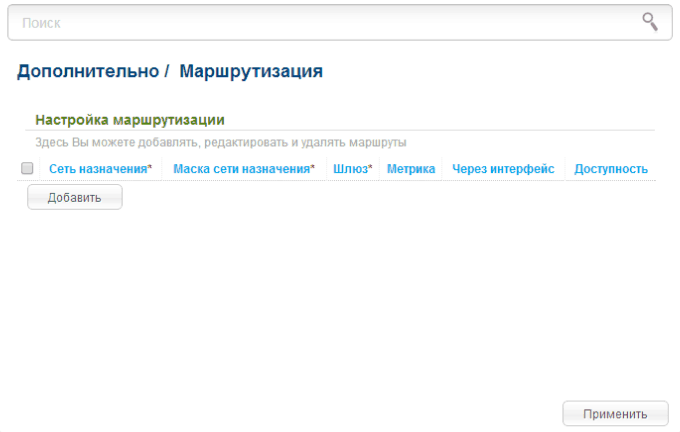Screen dimensions: 680x432
Task: Click the route editing description text
Action: click(220, 143)
